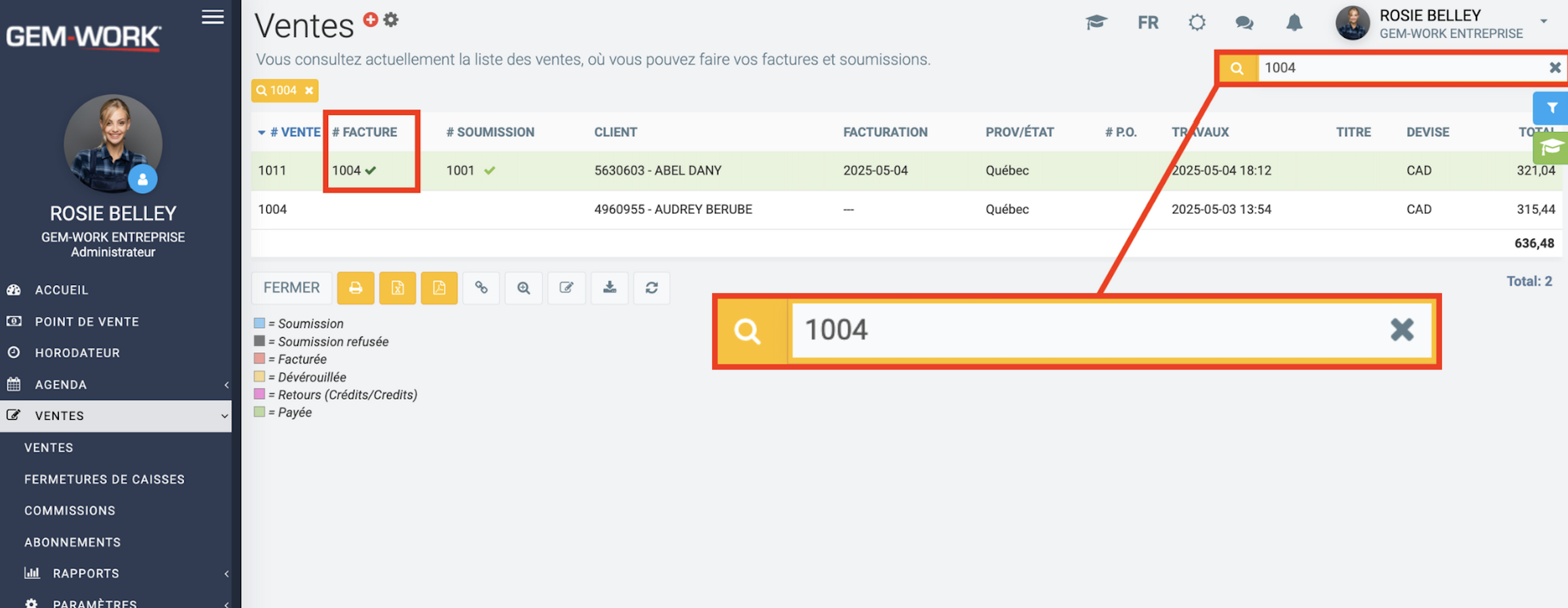
Task: Open Fermetures de caisses in the sidebar
Action: 104,479
